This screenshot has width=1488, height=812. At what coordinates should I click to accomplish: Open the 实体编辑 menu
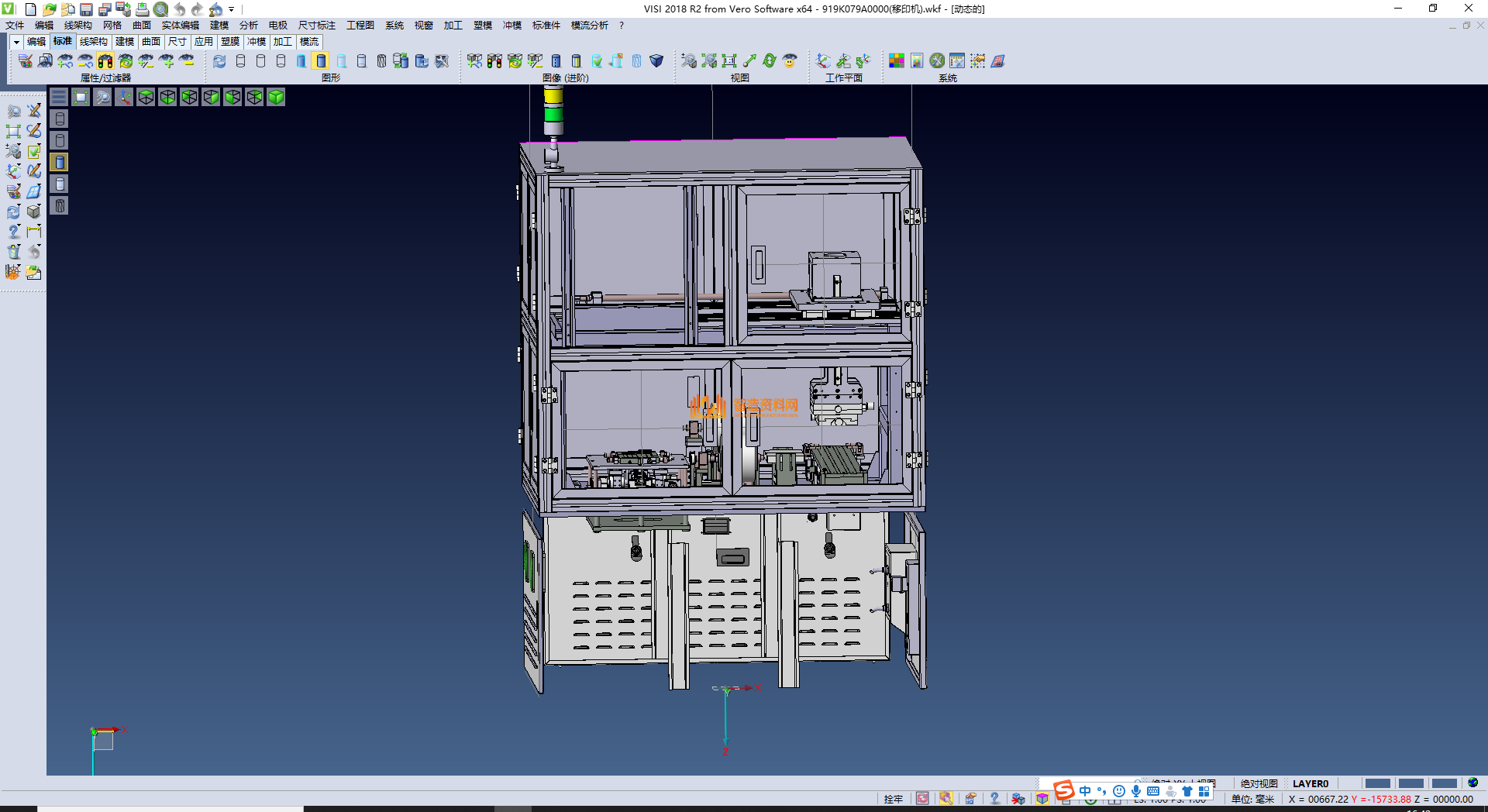point(180,26)
